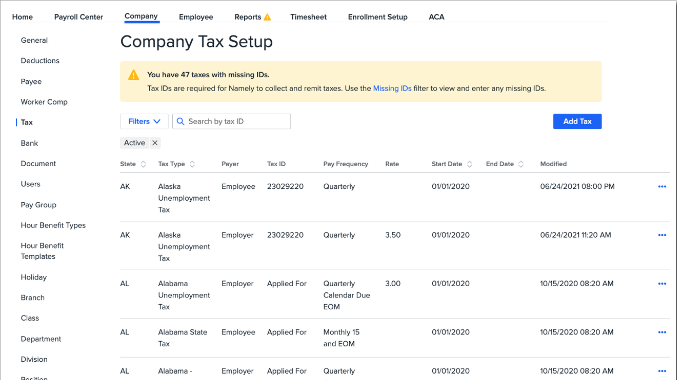Sort table by Start Date column

pos(469,164)
